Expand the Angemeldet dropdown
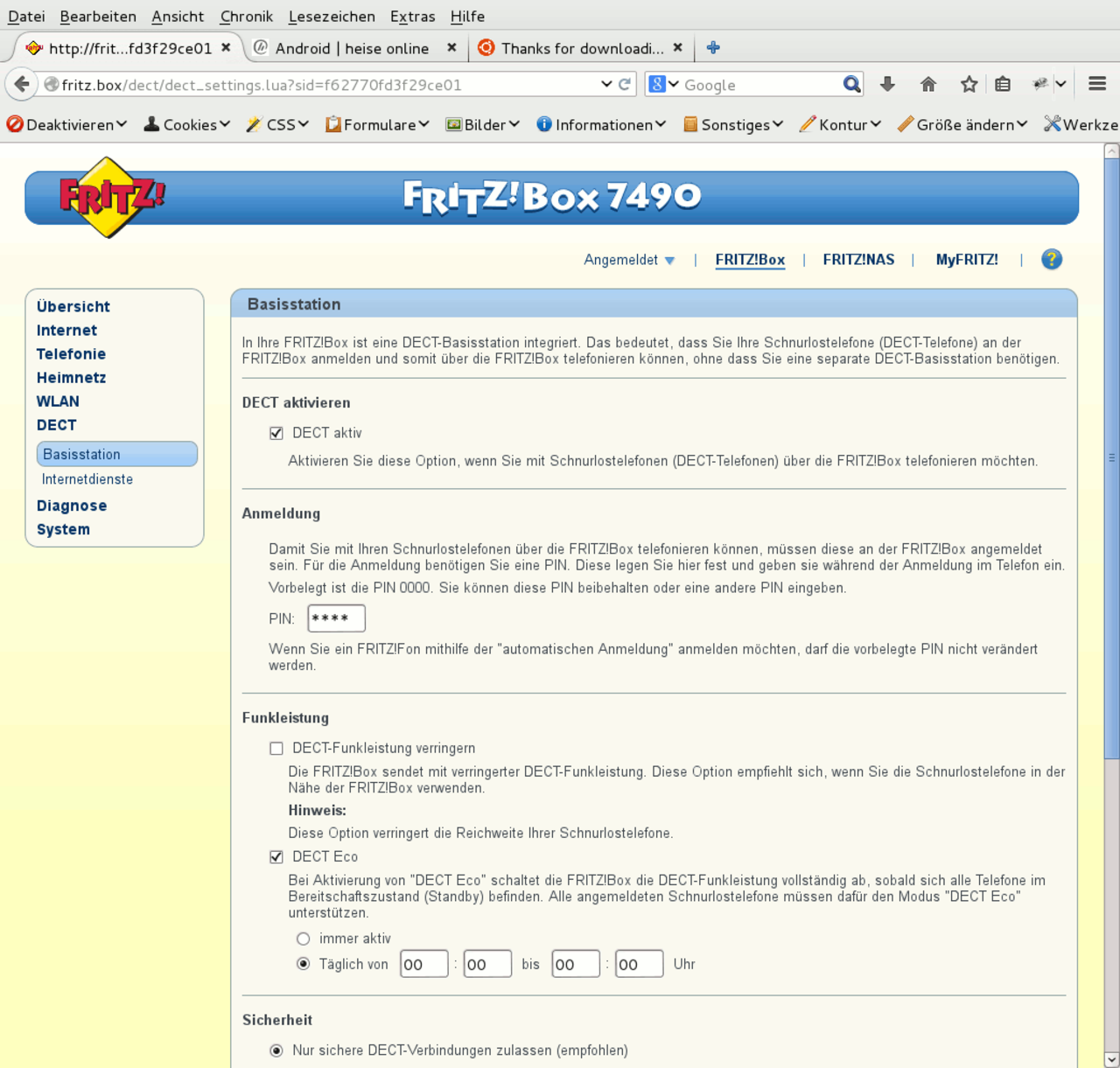This screenshot has width=1120, height=1068. 629,260
